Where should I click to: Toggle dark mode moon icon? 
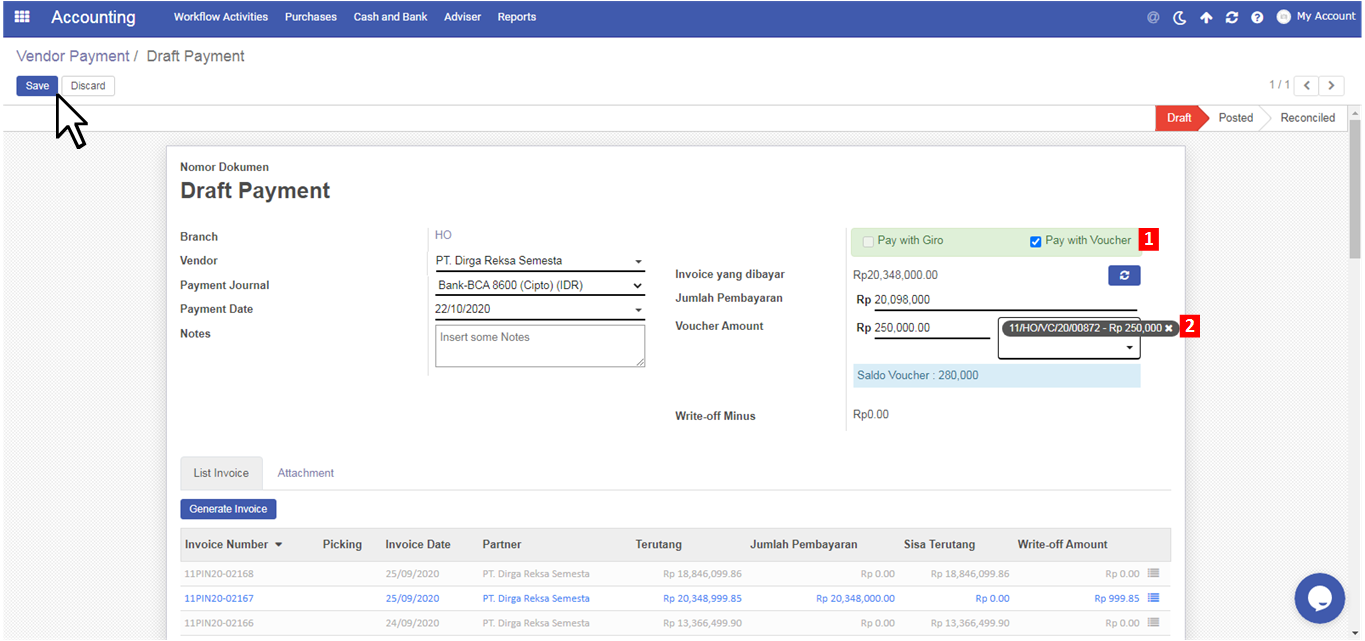[1180, 17]
